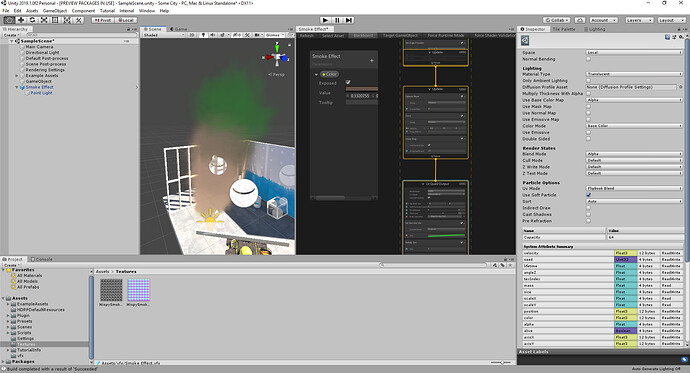
Task: Click the Pause button
Action: click(337, 20)
